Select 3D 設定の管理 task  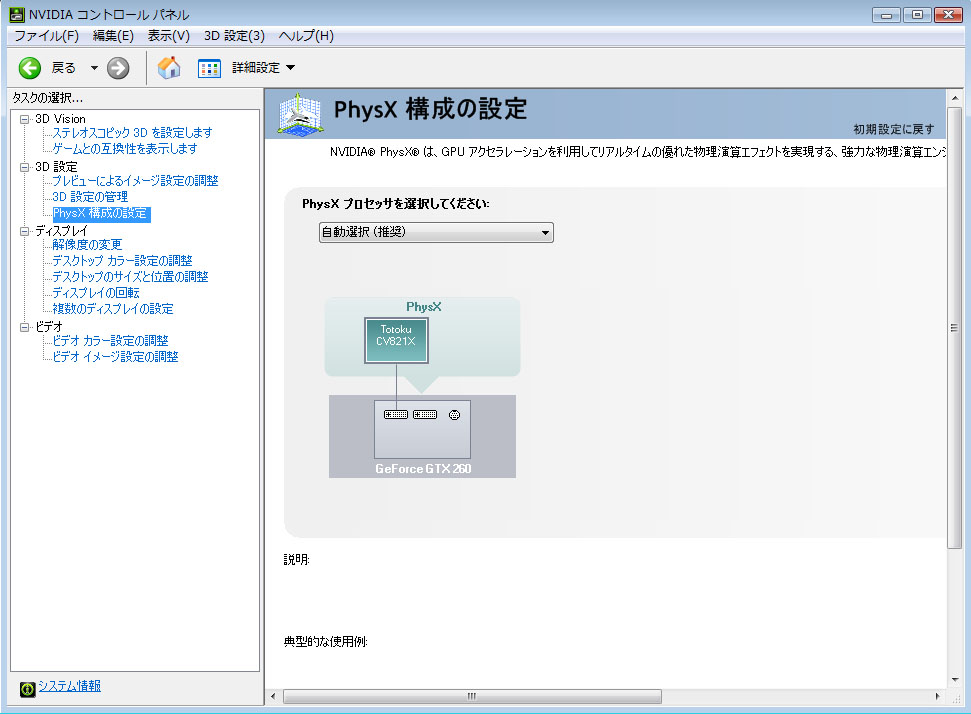[90, 197]
